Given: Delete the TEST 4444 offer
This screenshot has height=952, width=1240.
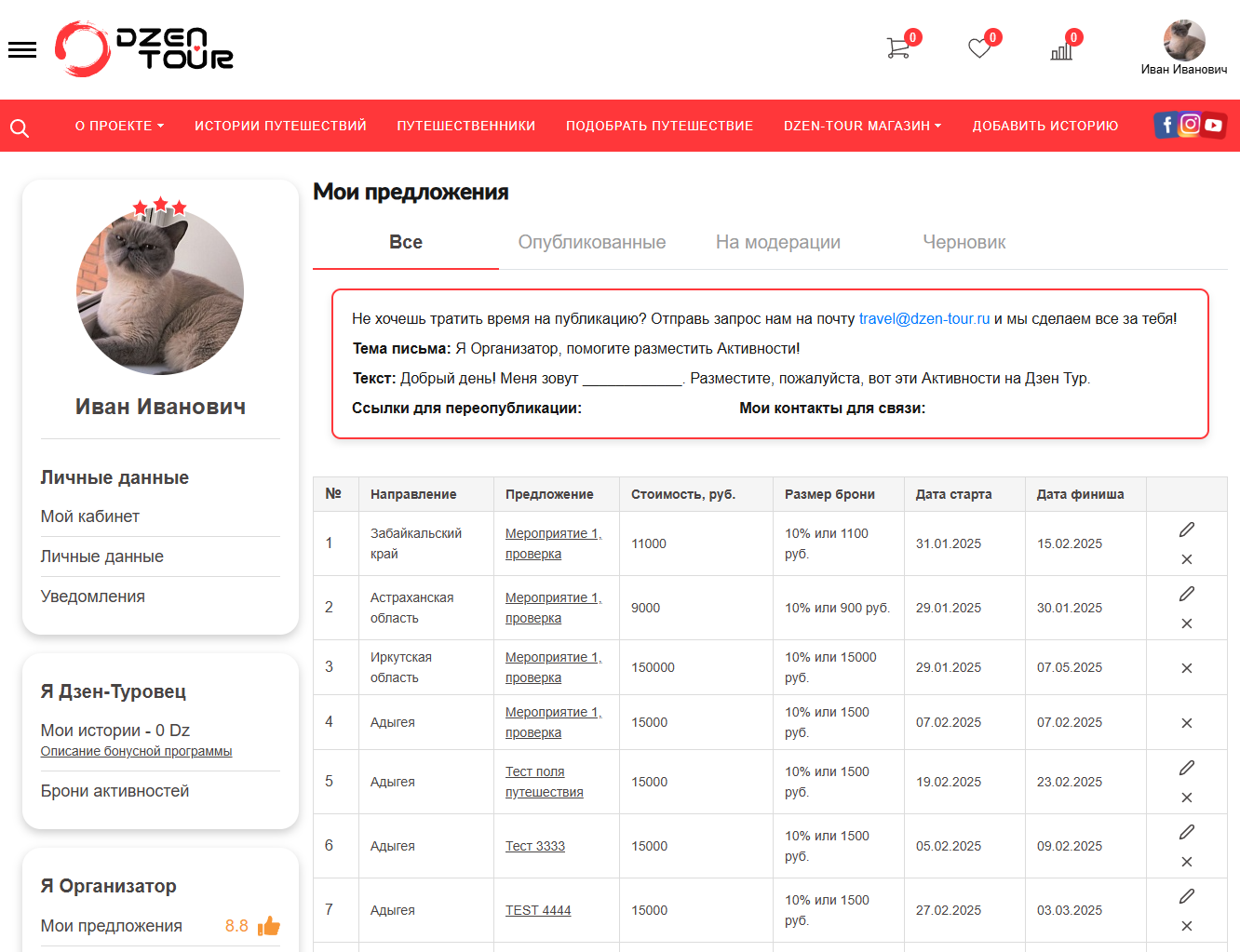Looking at the screenshot, I should [x=1187, y=926].
